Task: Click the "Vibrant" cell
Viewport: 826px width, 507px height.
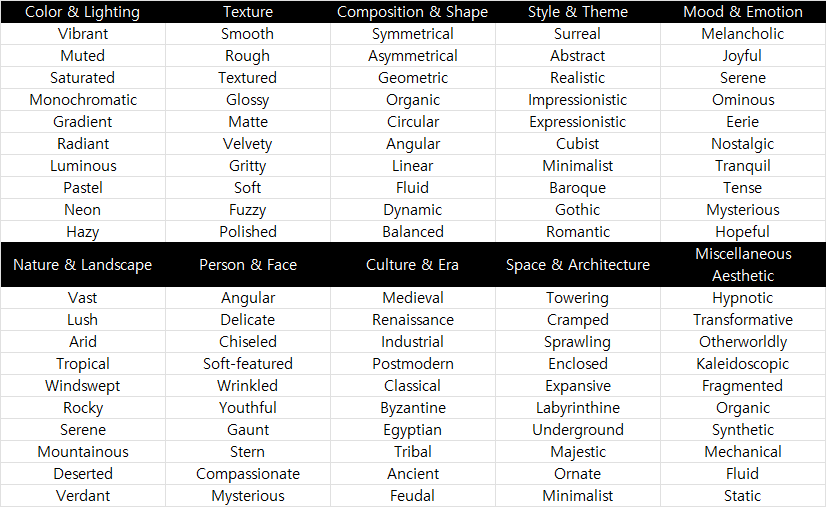Action: point(83,34)
